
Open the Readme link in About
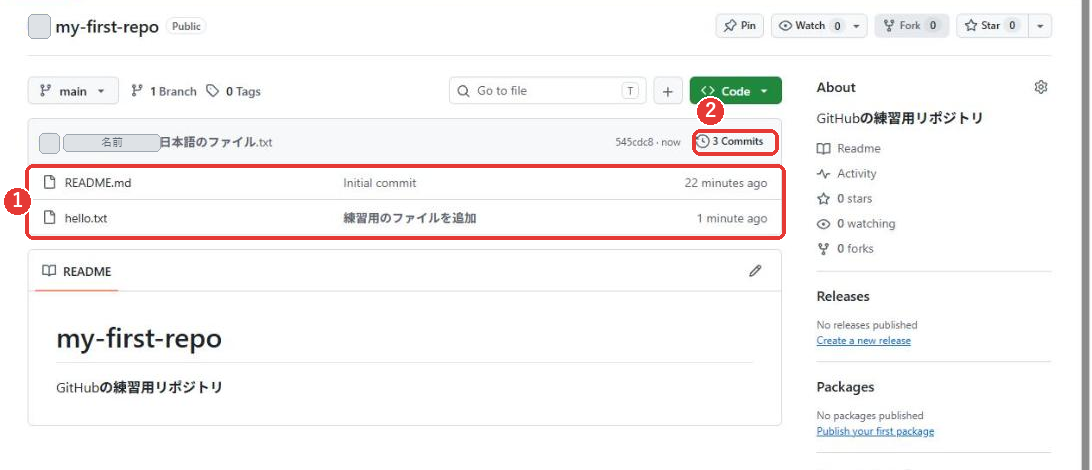pos(859,148)
